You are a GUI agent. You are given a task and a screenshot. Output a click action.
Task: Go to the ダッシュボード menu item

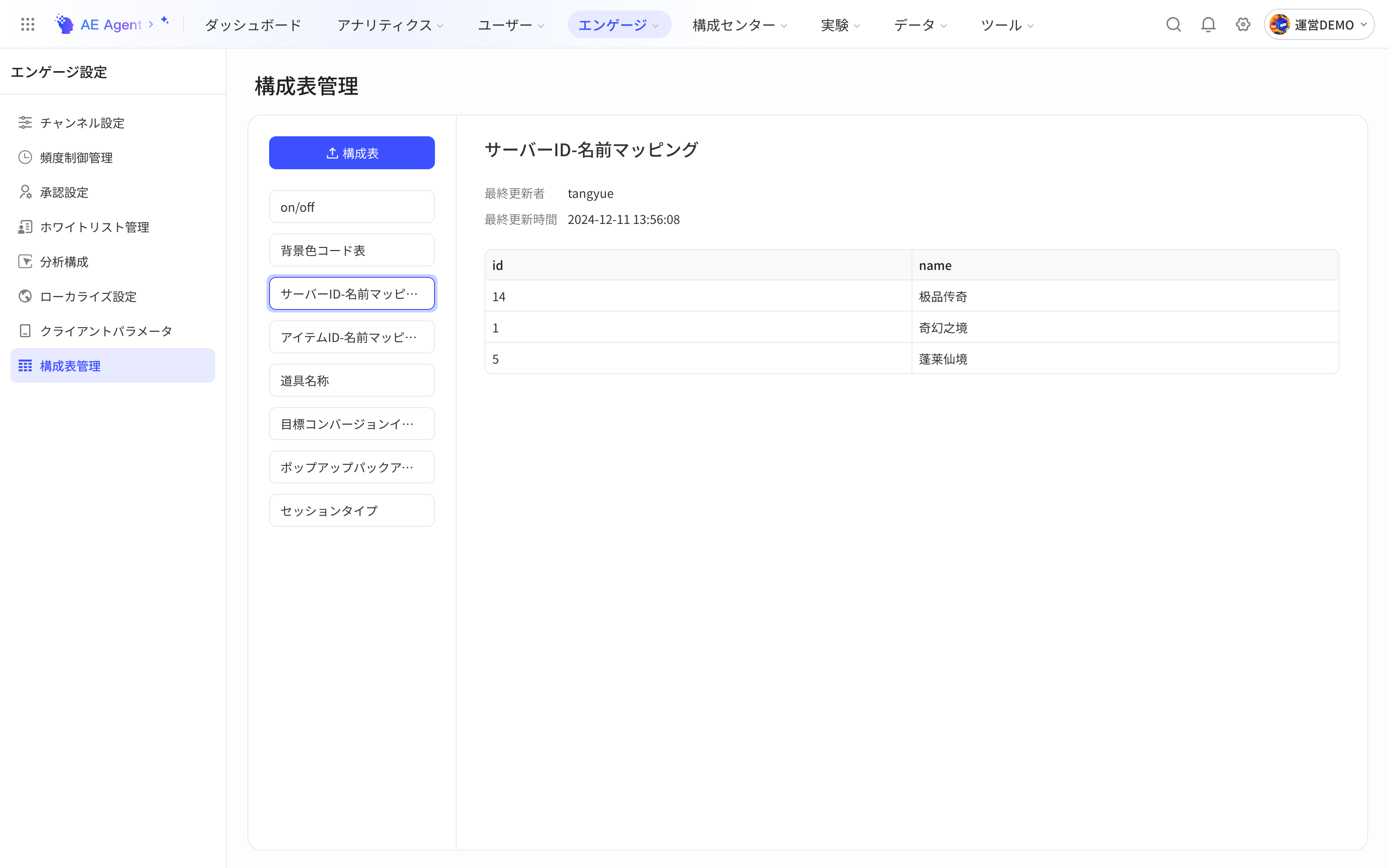pos(253,25)
